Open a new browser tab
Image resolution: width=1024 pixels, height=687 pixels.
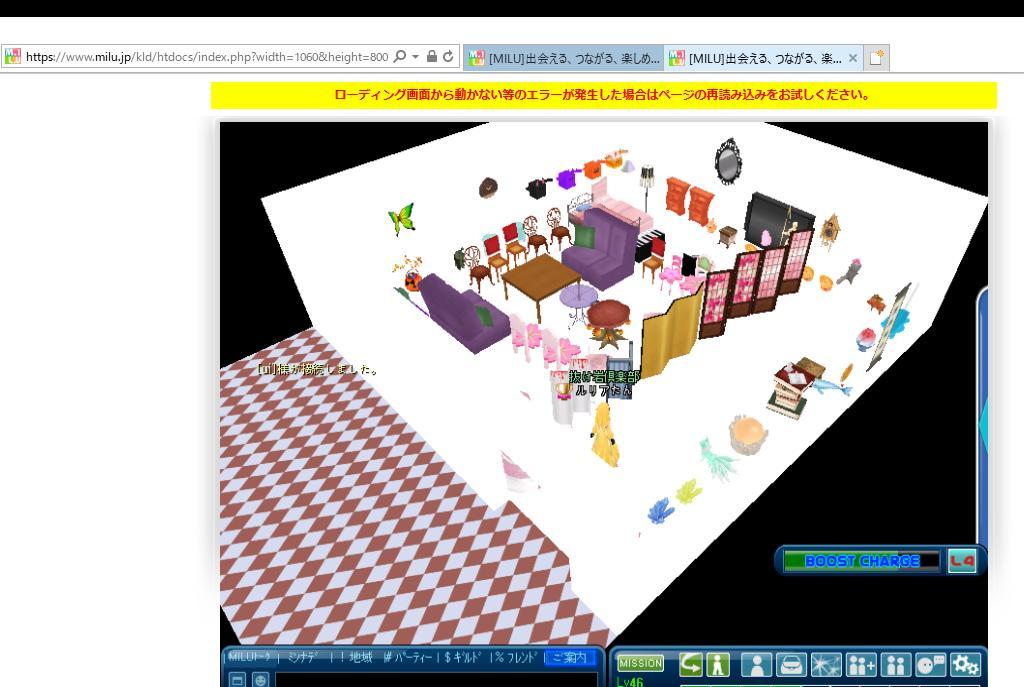876,58
